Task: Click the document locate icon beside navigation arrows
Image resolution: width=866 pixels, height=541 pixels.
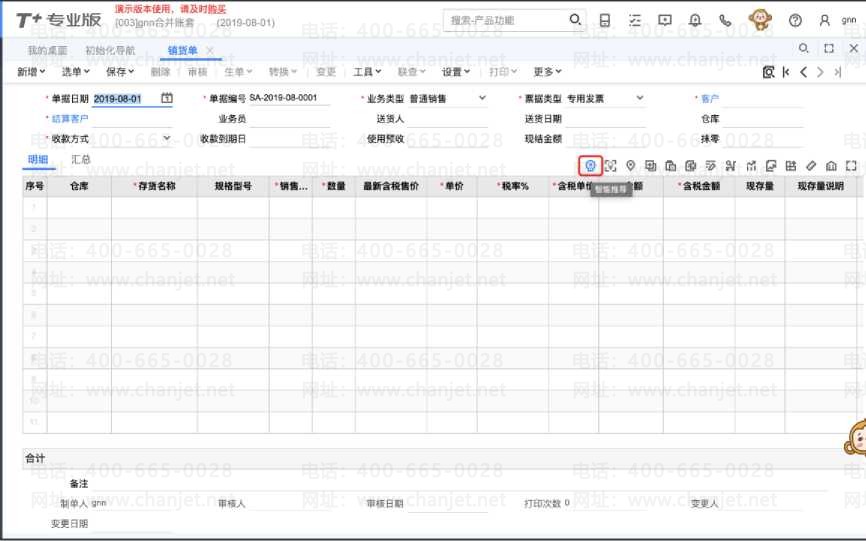Action: [768, 72]
